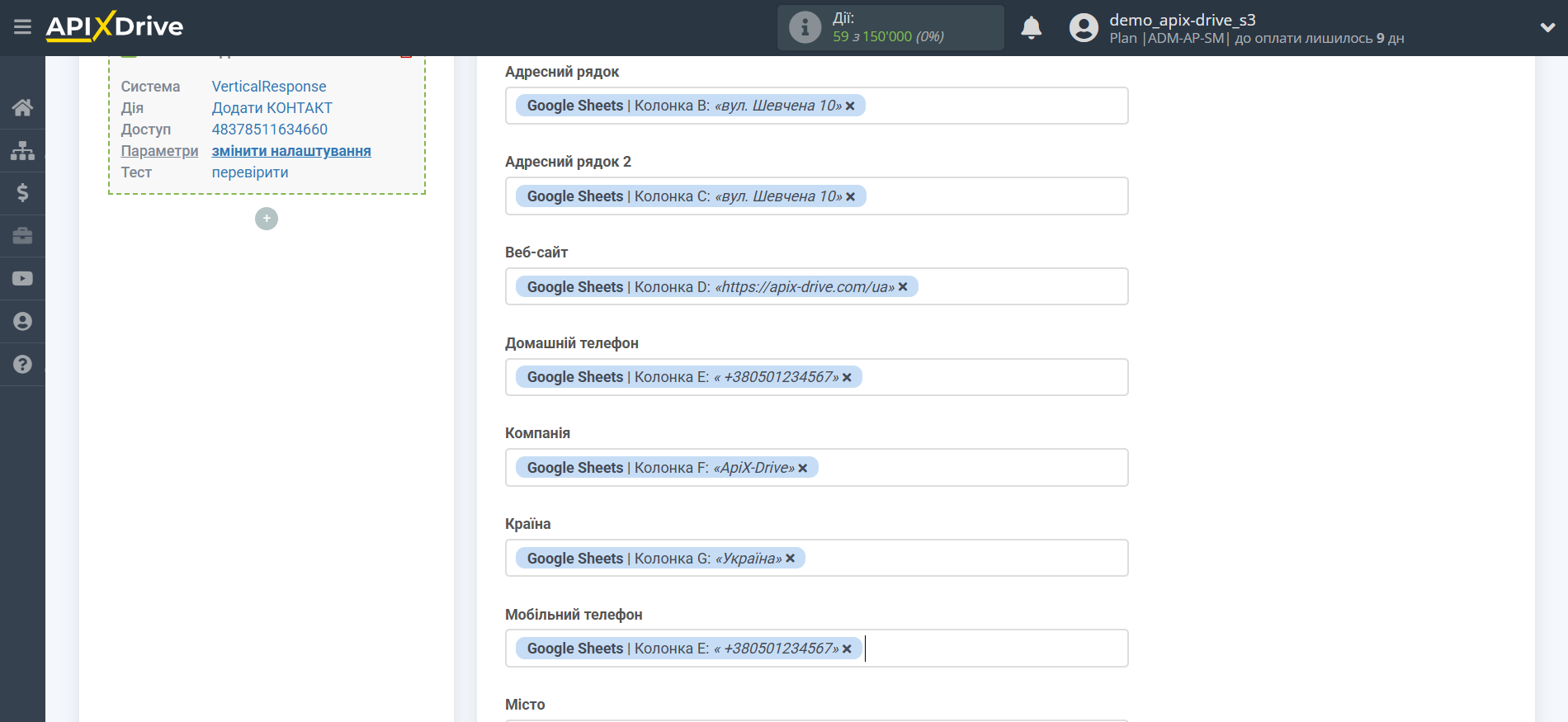Click into Країна input field

pos(816,558)
